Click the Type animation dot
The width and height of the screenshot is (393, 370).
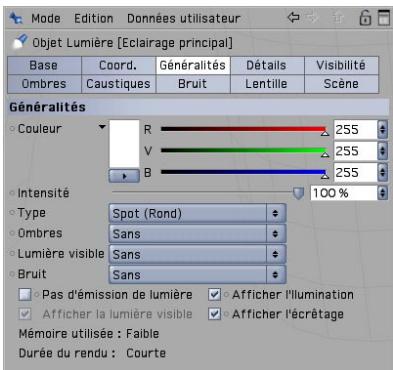click(13, 212)
